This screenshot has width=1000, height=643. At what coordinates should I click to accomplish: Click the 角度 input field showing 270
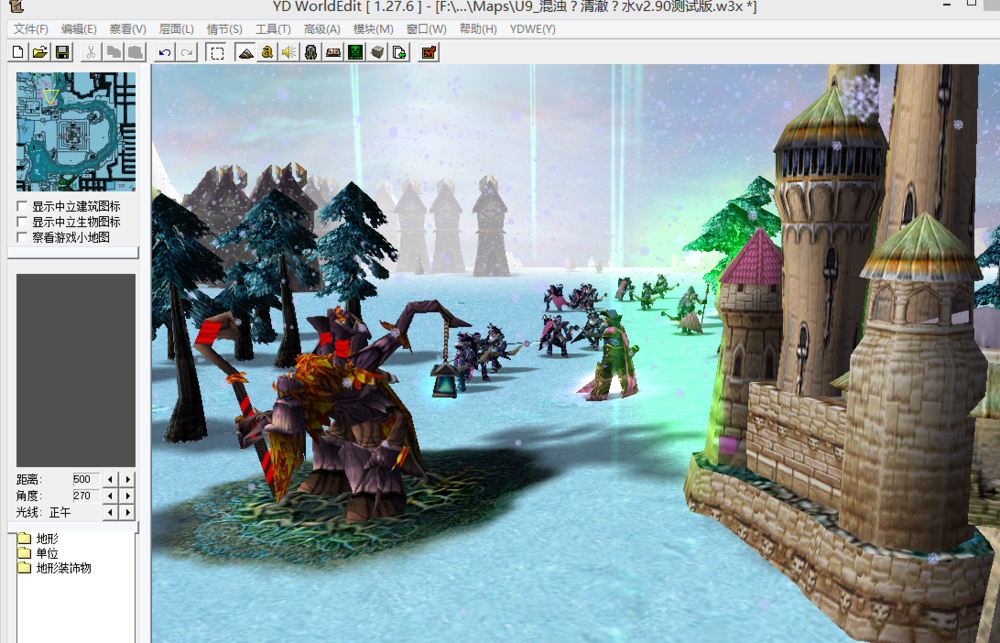tap(86, 496)
